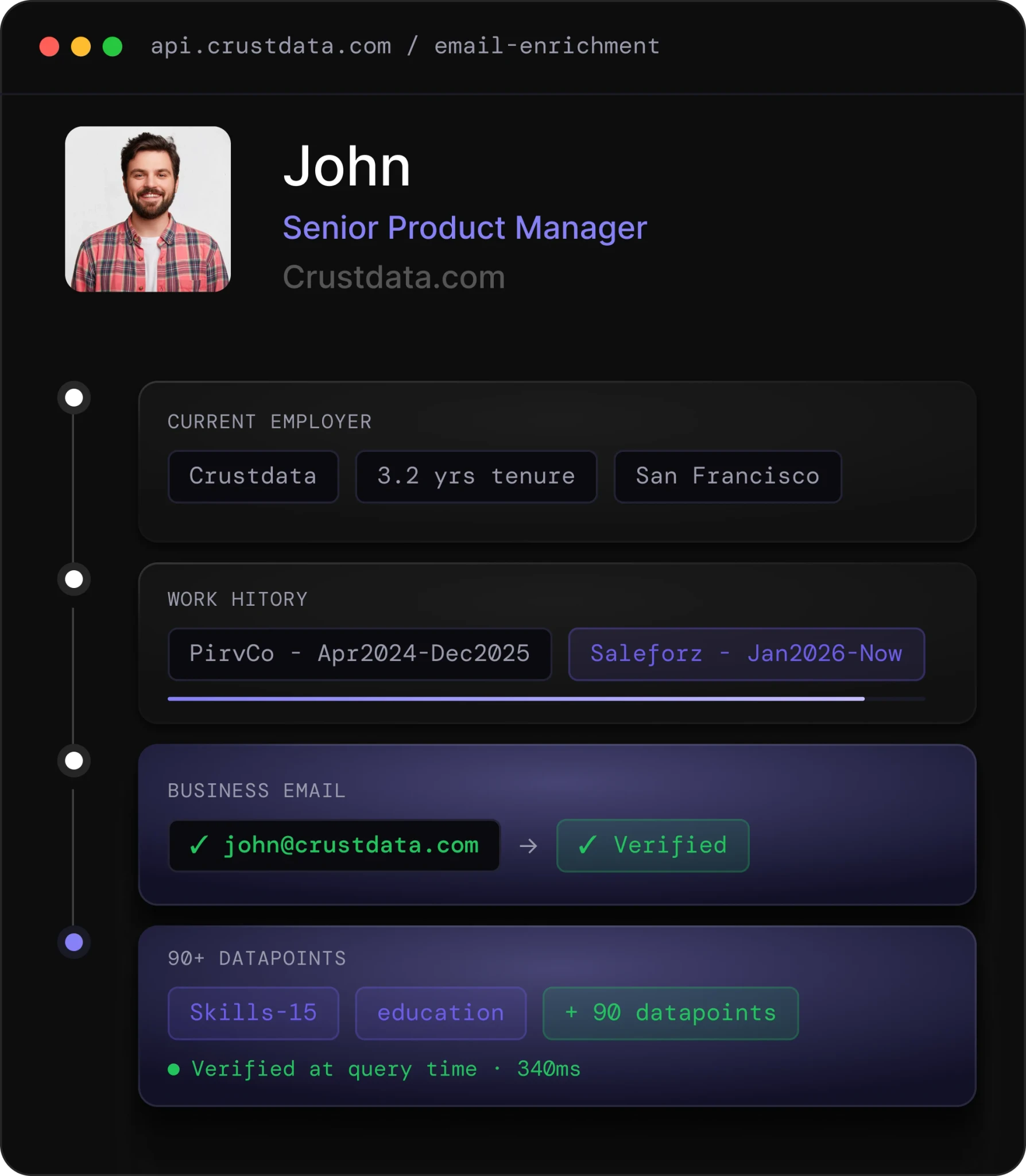Image resolution: width=1026 pixels, height=1176 pixels.
Task: Click the BUSINESS EMAIL section label
Action: pos(257,791)
